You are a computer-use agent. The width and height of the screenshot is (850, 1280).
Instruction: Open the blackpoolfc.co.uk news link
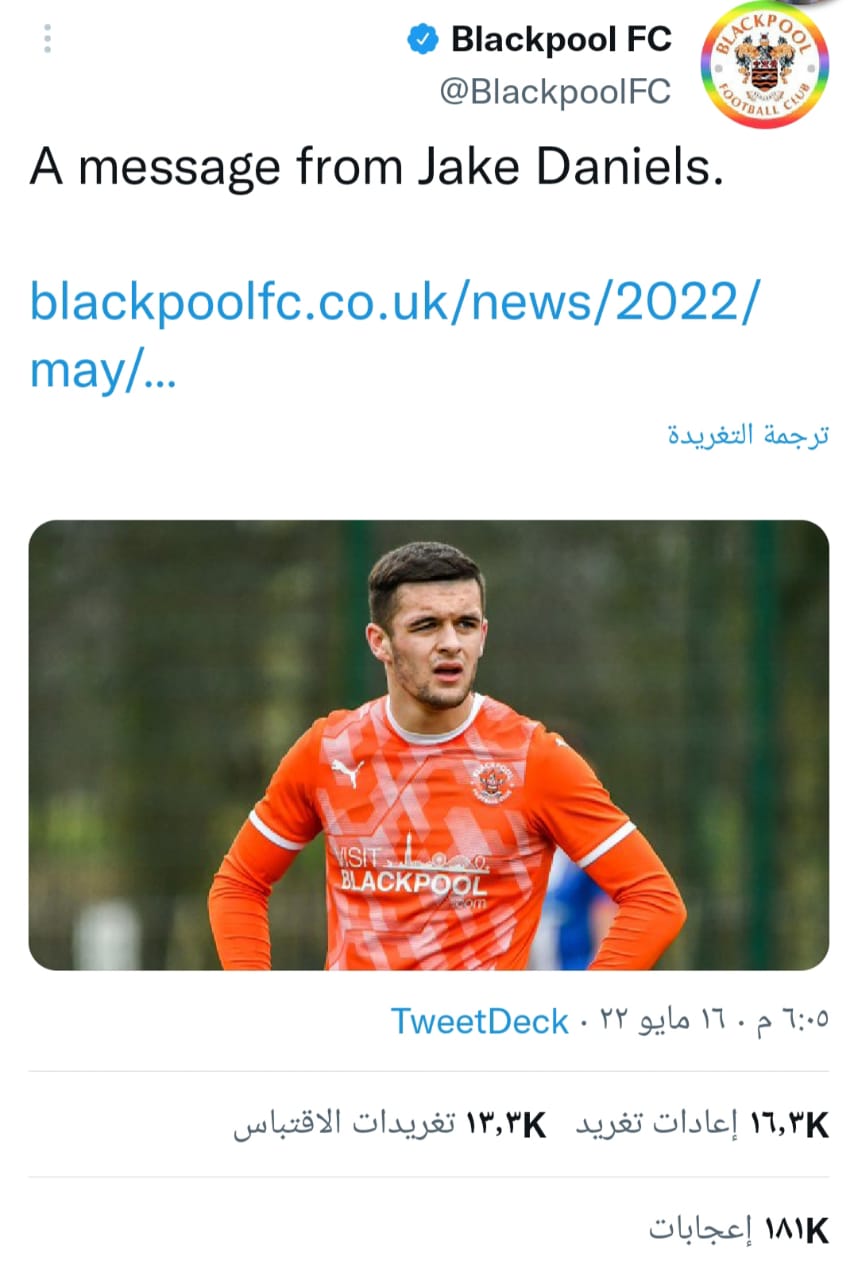tap(392, 336)
